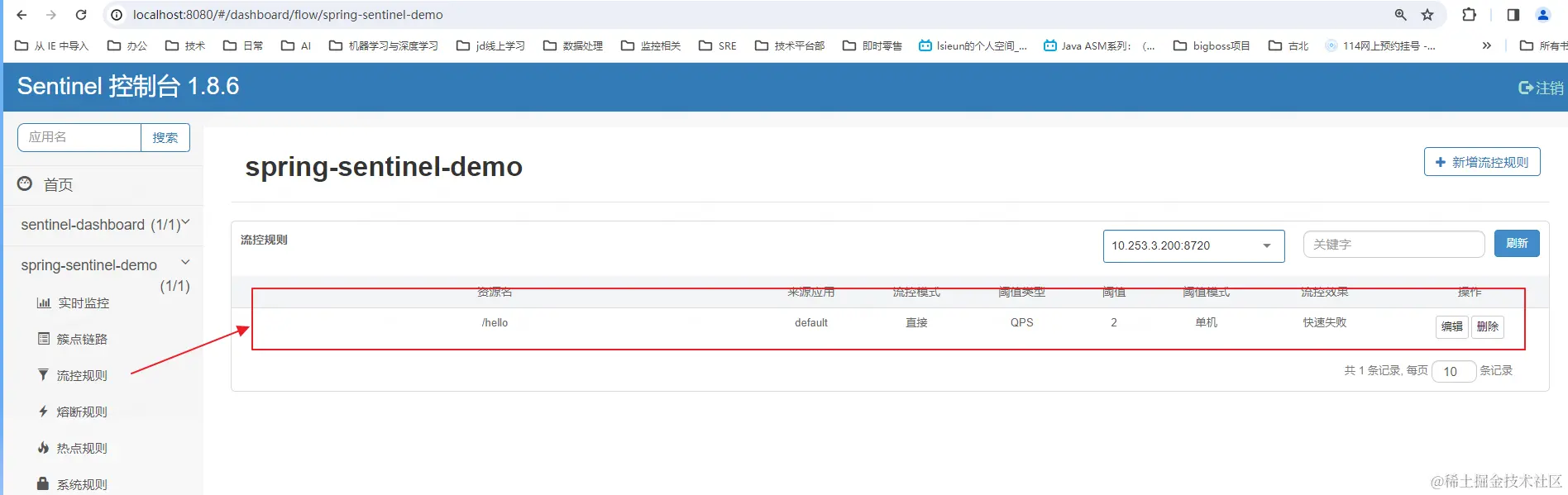Click the 快速失败 flow effect cell
Image resolution: width=1568 pixels, height=495 pixels.
1324,323
